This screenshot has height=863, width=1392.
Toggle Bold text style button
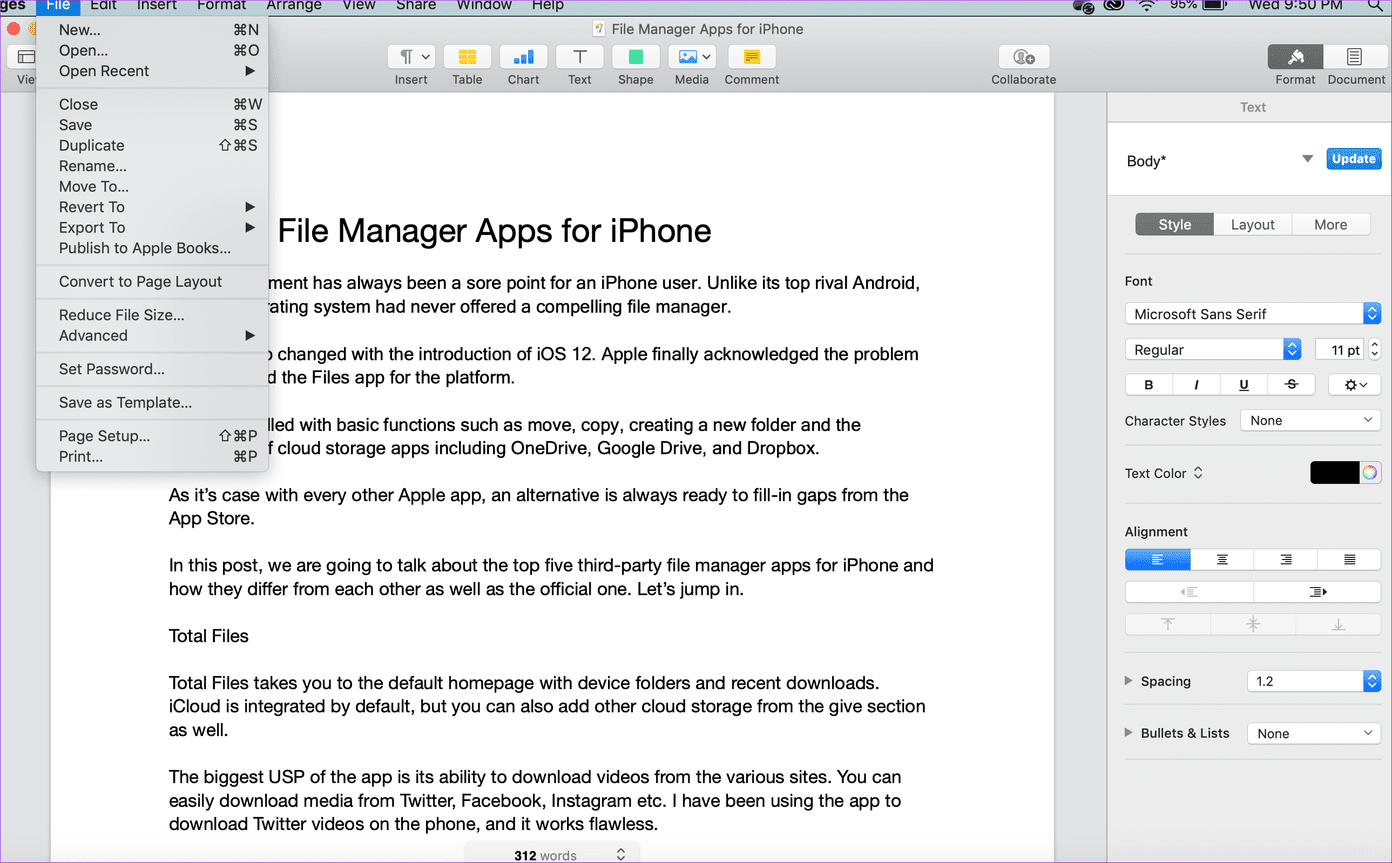1149,385
